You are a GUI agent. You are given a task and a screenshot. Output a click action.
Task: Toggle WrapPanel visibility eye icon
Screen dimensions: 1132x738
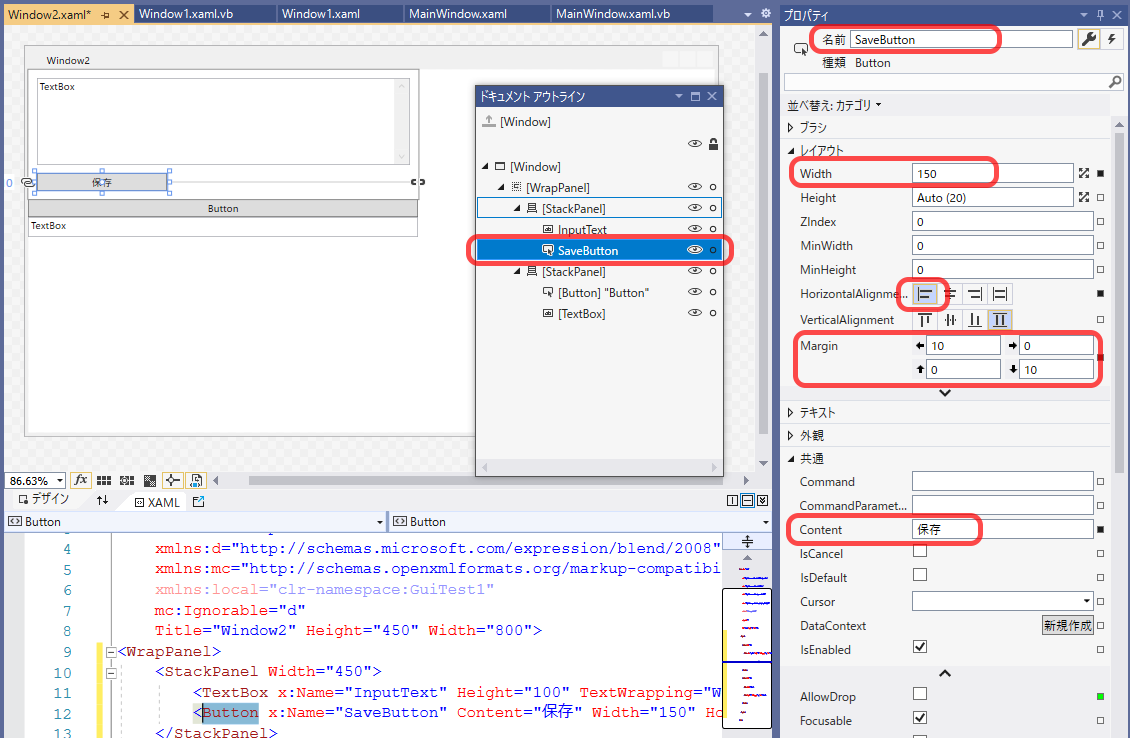(x=695, y=187)
